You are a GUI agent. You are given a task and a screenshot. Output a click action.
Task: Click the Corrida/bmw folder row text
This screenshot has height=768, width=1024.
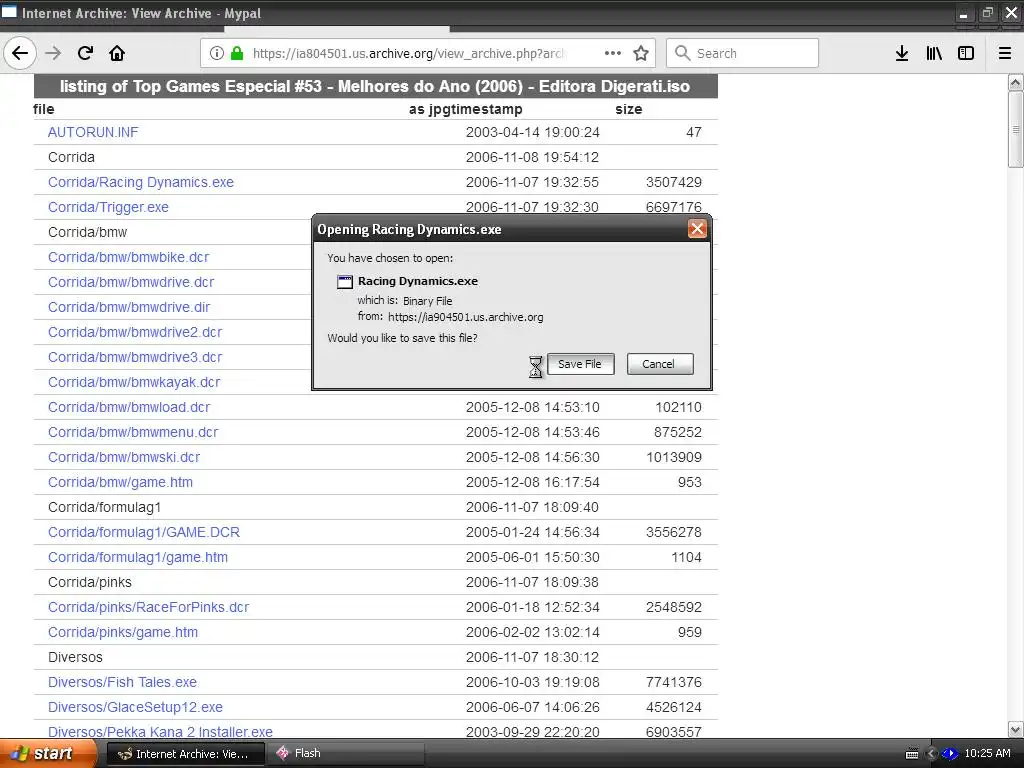click(x=88, y=232)
